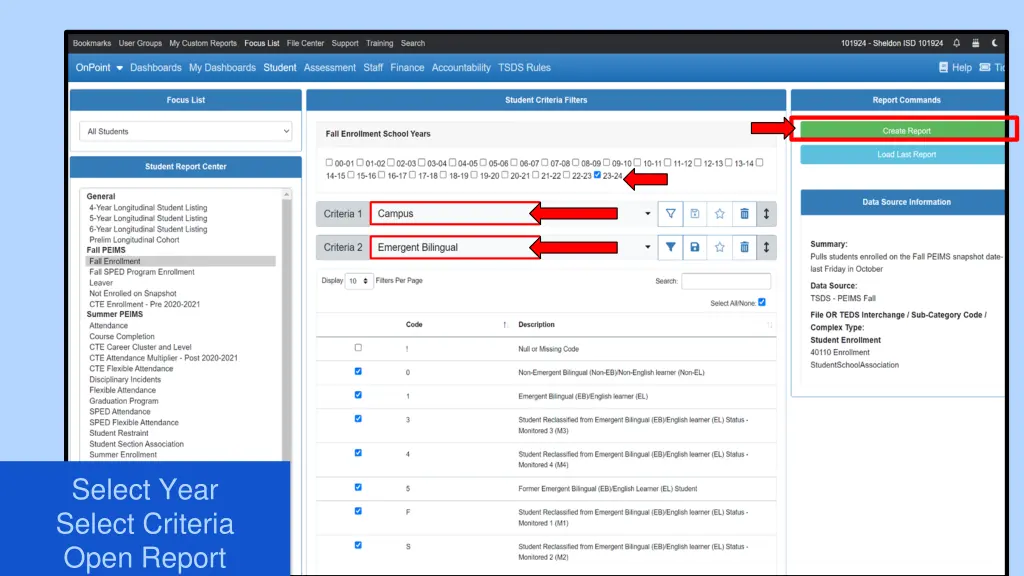This screenshot has height=576, width=1024.
Task: Select 4-Year Longitudinal Student Listing
Action: pos(148,208)
